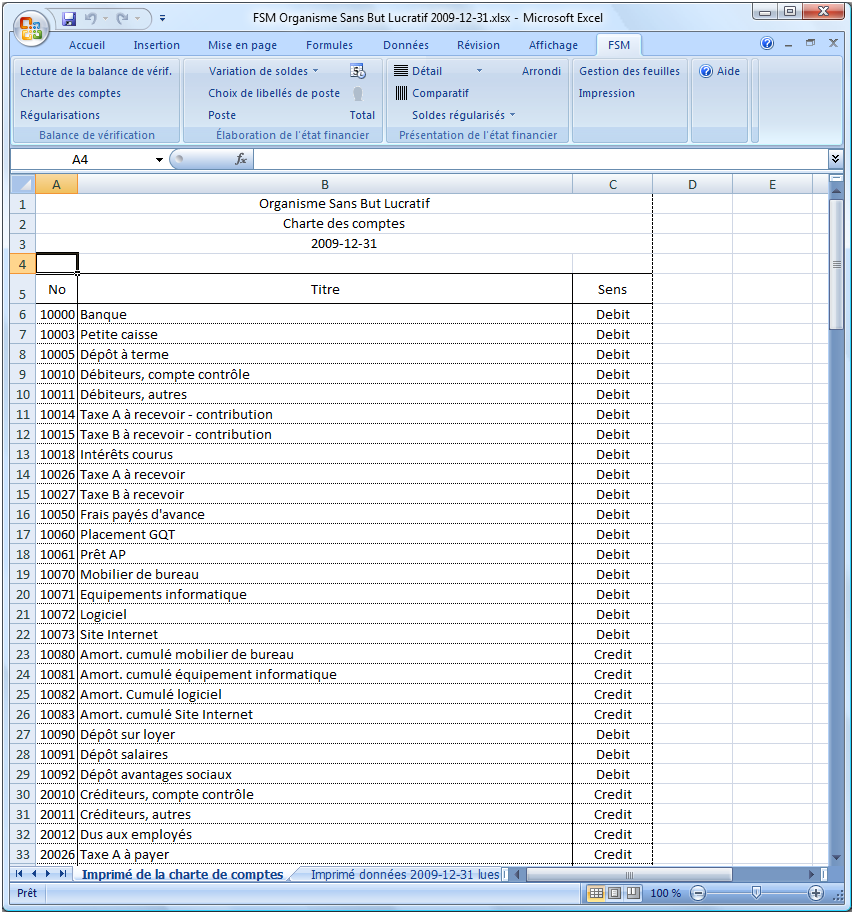Click the zoom slider handle

[x=757, y=893]
